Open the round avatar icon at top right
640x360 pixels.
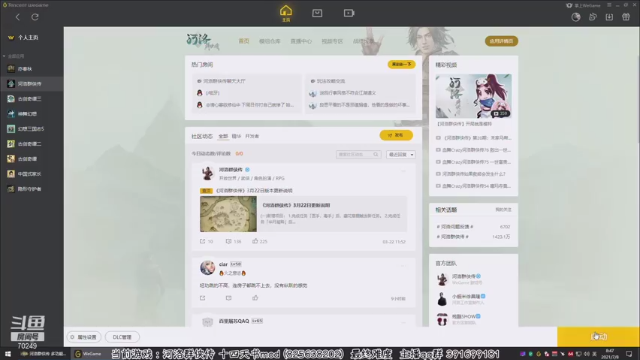pos(576,17)
